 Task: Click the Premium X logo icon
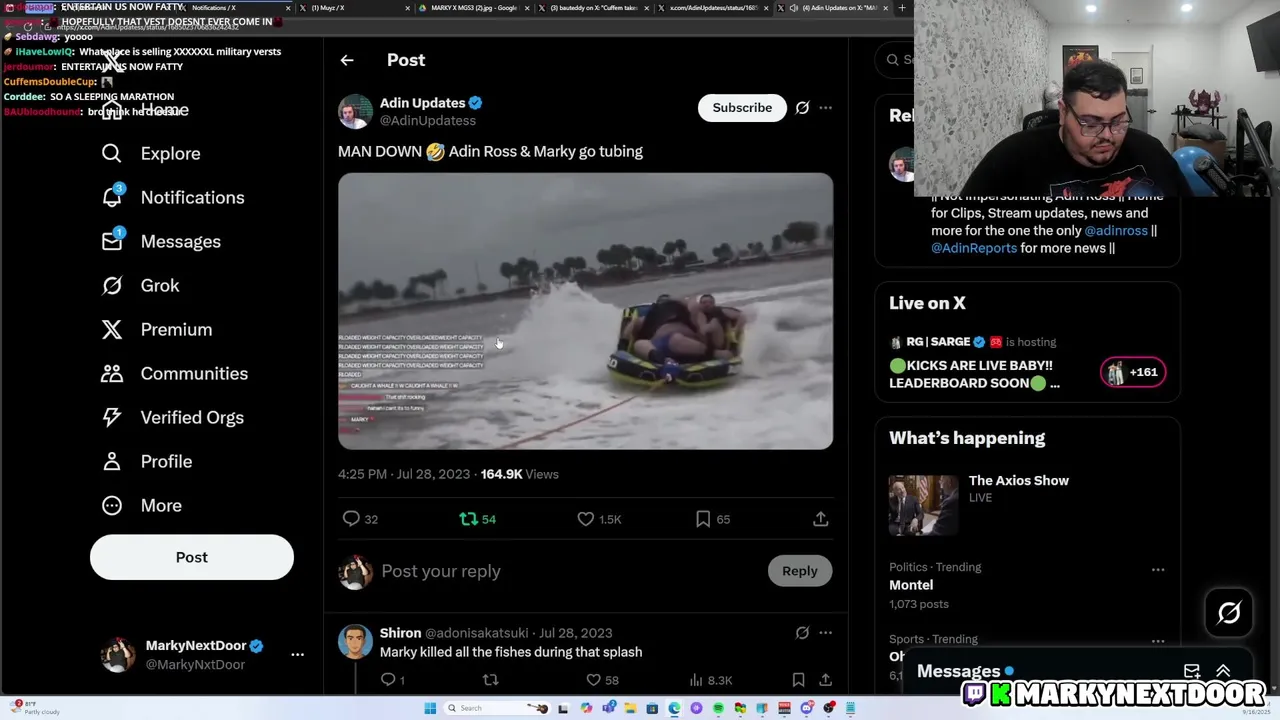112,329
